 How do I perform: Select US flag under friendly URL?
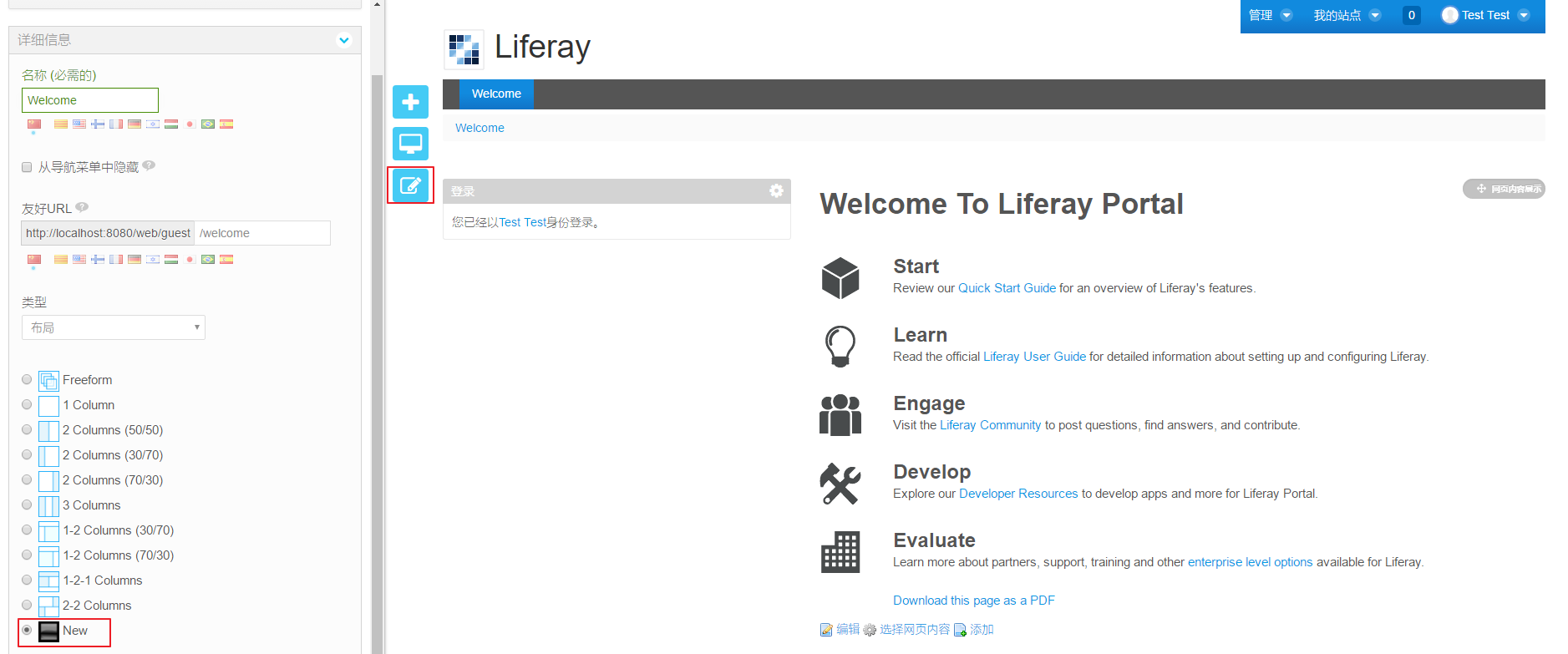[x=79, y=260]
